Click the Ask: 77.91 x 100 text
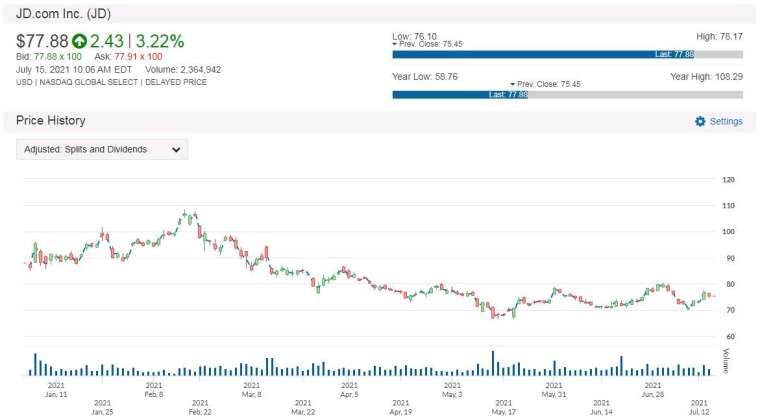 click(x=128, y=57)
